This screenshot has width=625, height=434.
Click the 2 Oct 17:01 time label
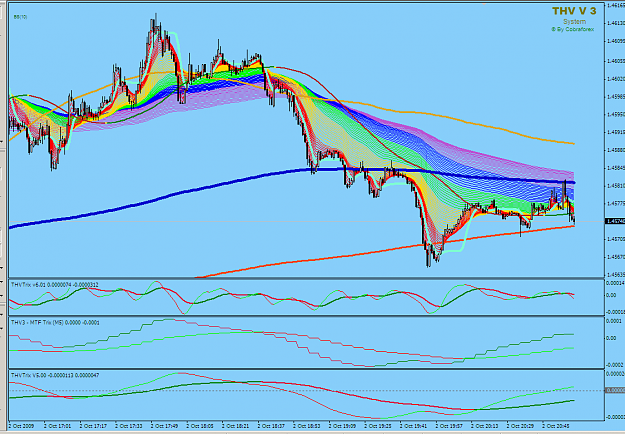pyautogui.click(x=58, y=426)
